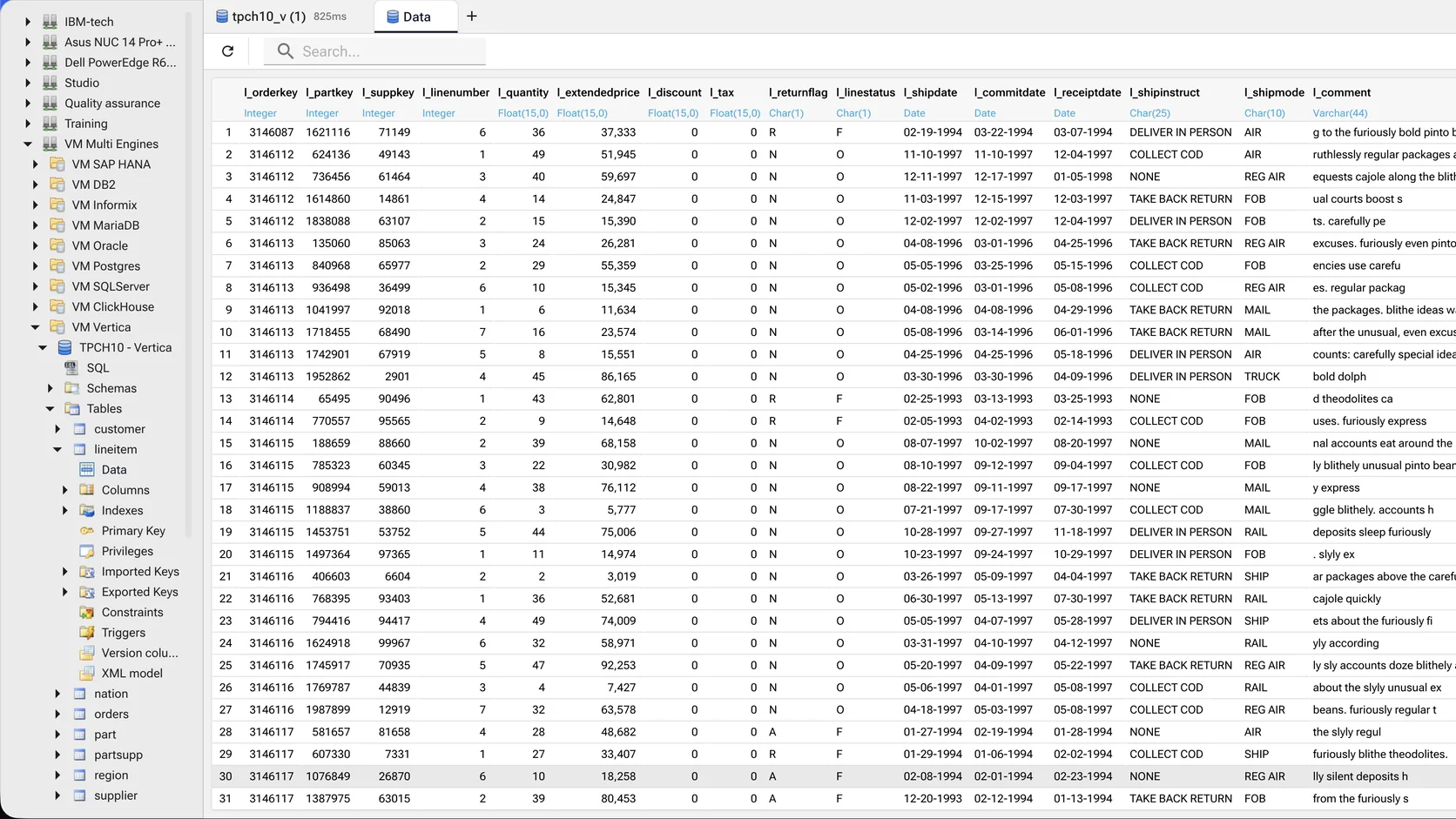Click suppkey cell '7331'
1456x819 pixels.
397,754
